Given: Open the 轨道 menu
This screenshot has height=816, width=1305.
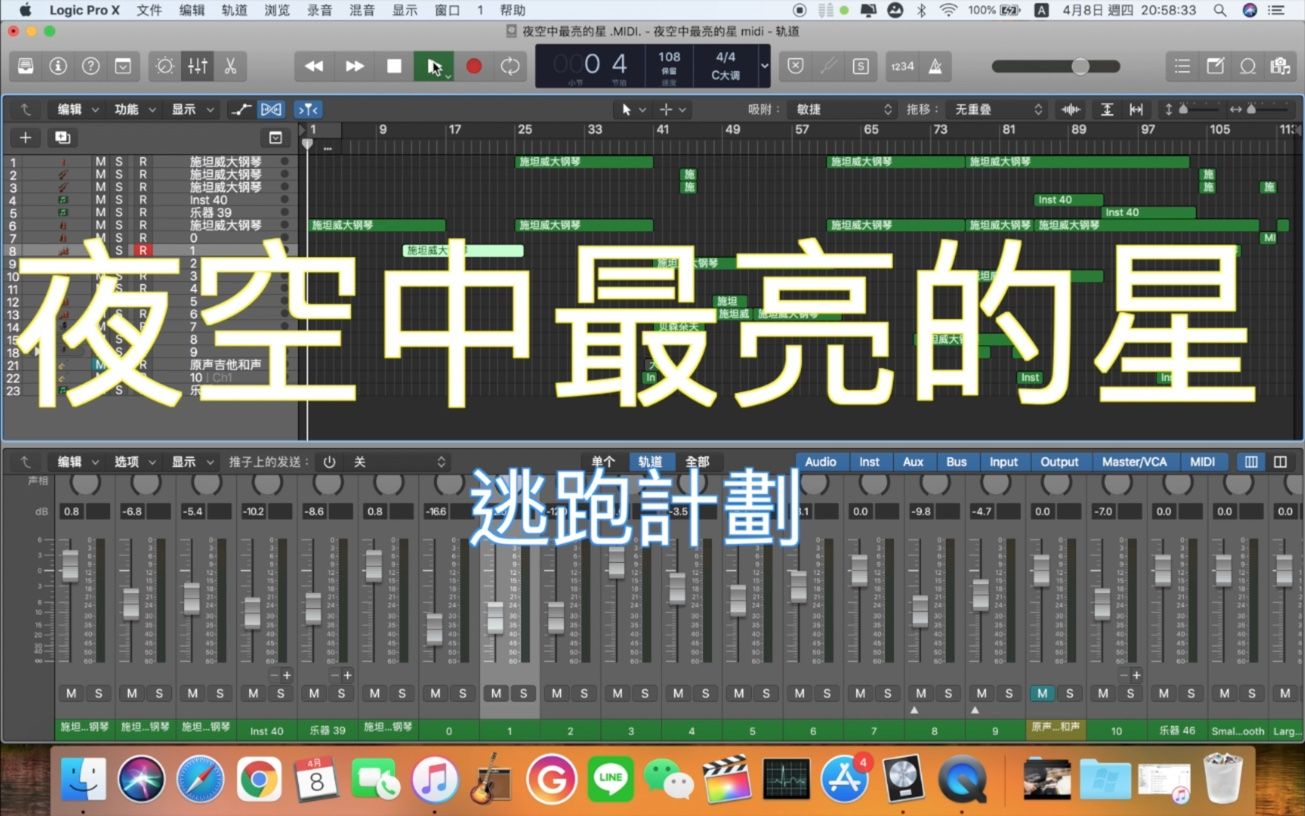Looking at the screenshot, I should coord(235,10).
